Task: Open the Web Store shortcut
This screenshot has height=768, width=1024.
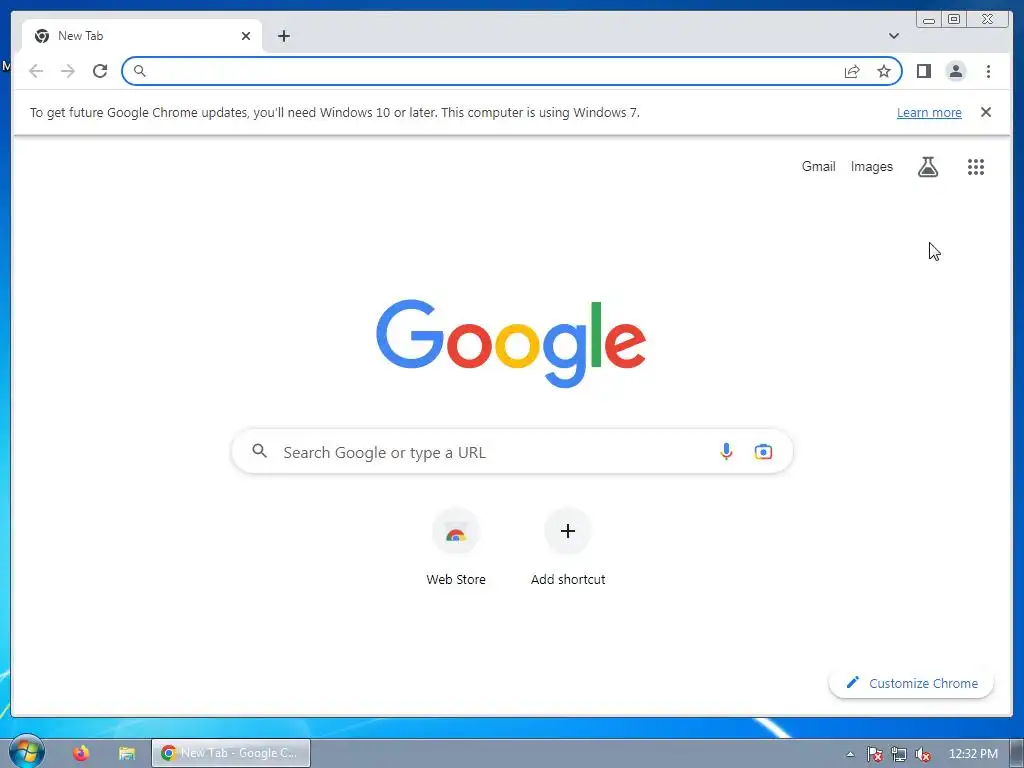Action: tap(456, 548)
